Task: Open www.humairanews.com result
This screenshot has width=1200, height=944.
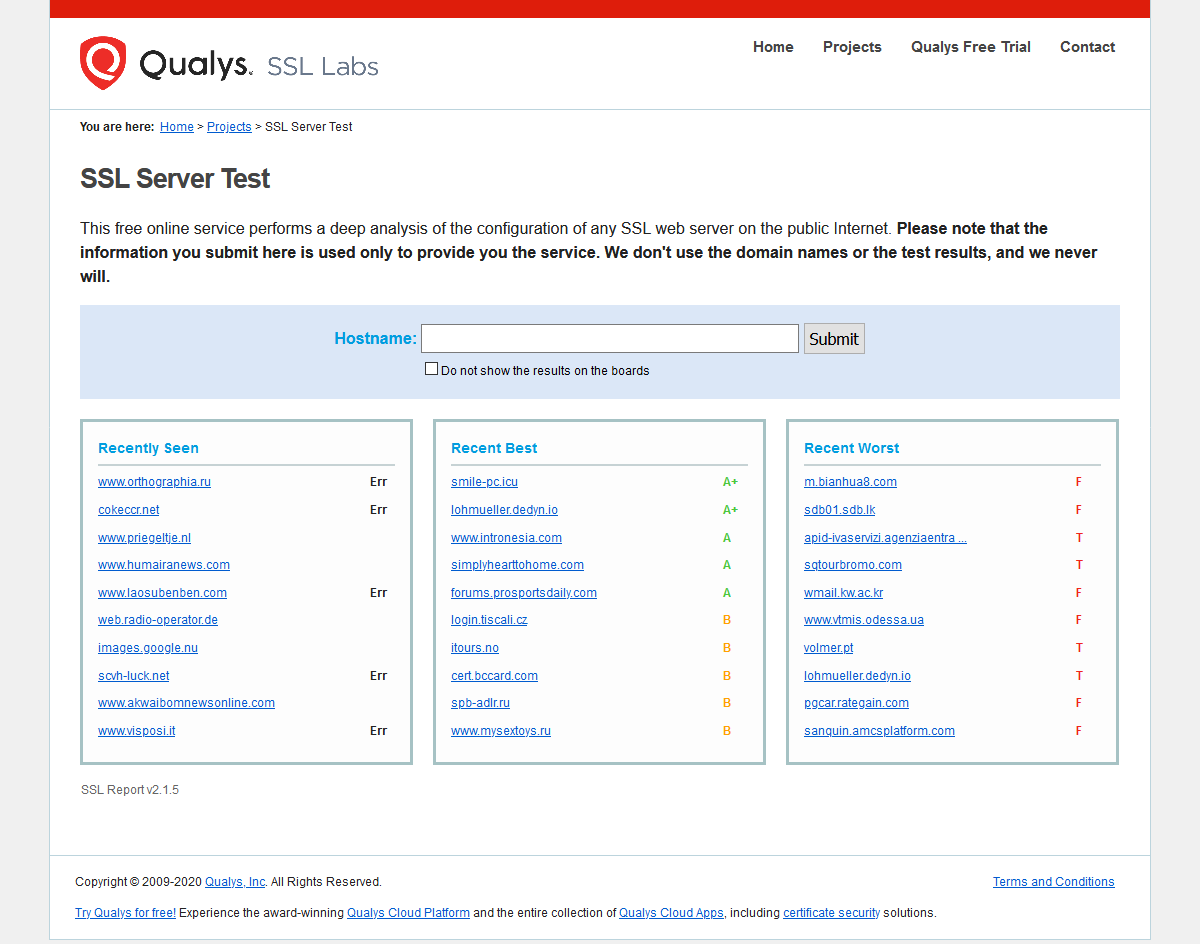Action: pos(164,565)
